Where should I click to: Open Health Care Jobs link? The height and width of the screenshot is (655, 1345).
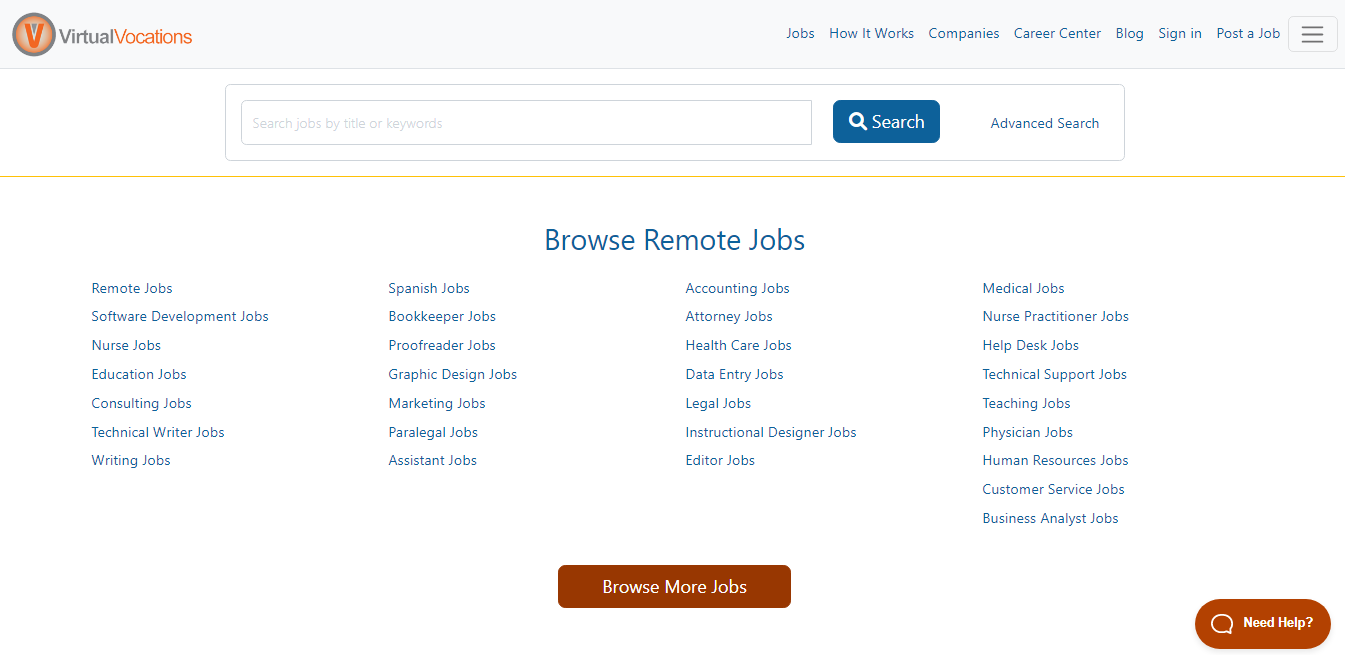point(738,345)
